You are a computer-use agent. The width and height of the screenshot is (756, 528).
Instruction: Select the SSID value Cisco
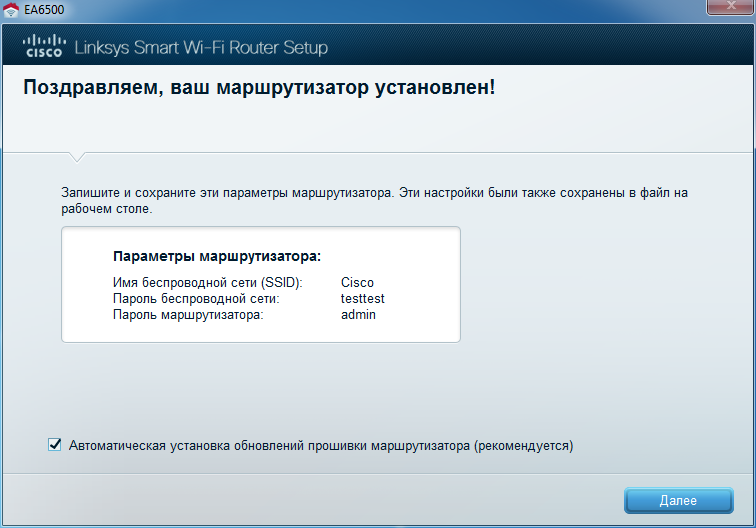(357, 283)
